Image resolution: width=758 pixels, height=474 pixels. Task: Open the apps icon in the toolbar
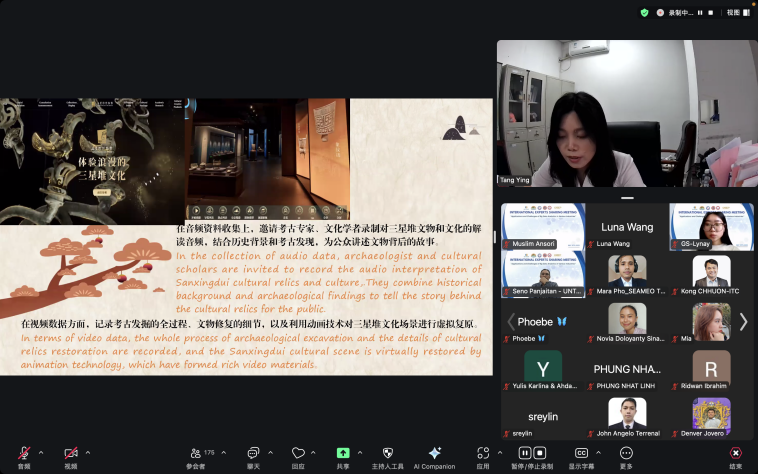click(x=483, y=453)
